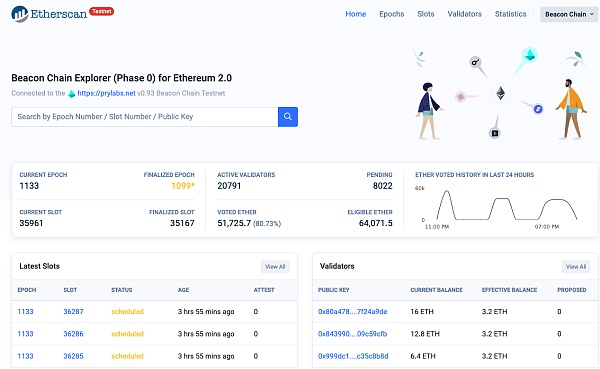Click the Prysm gem icon beside prylabs link
The height and width of the screenshot is (369, 600).
pyautogui.click(x=72, y=93)
